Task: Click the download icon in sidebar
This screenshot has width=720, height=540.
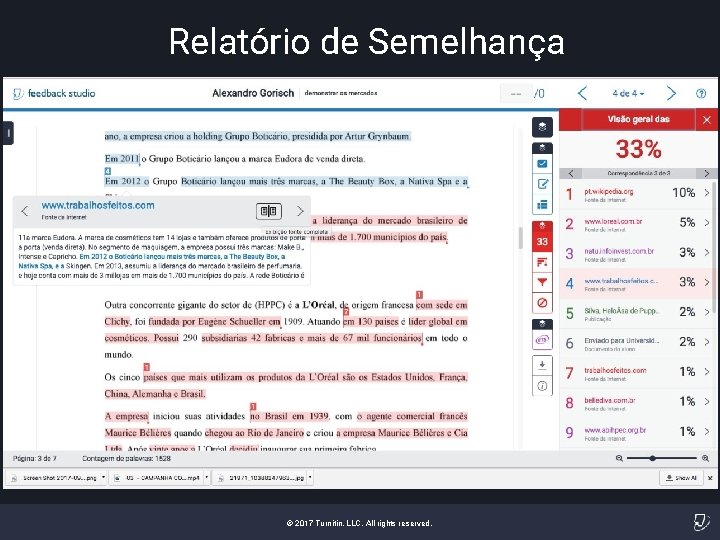Action: pyautogui.click(x=542, y=365)
